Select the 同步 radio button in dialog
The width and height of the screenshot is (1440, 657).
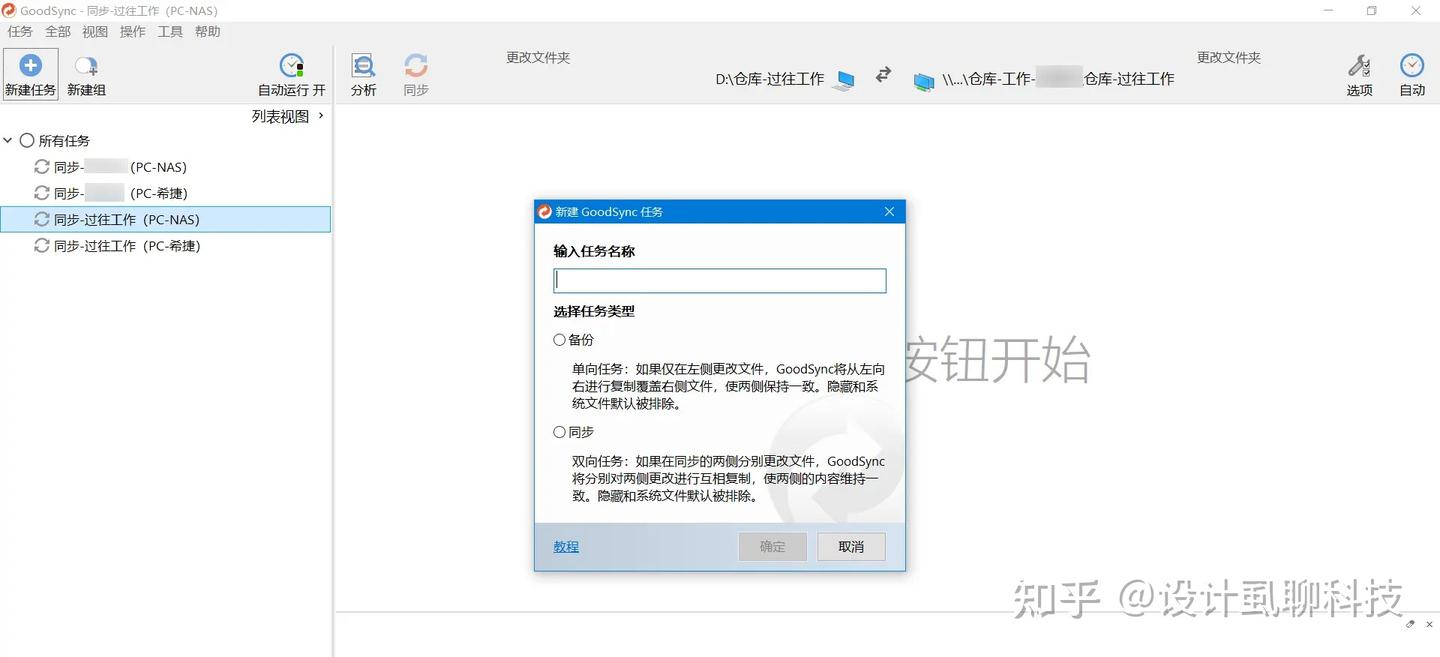pos(560,432)
